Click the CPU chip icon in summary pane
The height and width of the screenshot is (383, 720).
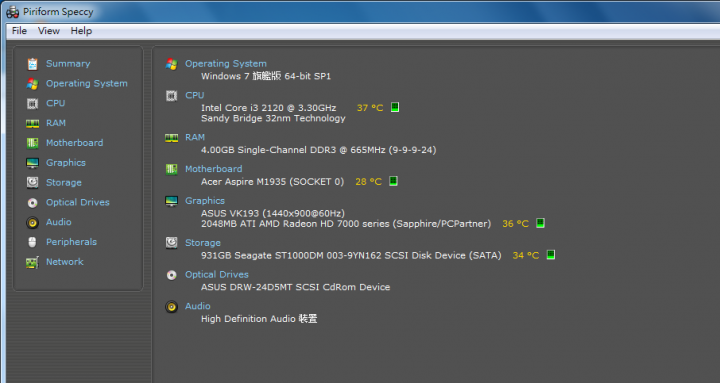(x=171, y=96)
